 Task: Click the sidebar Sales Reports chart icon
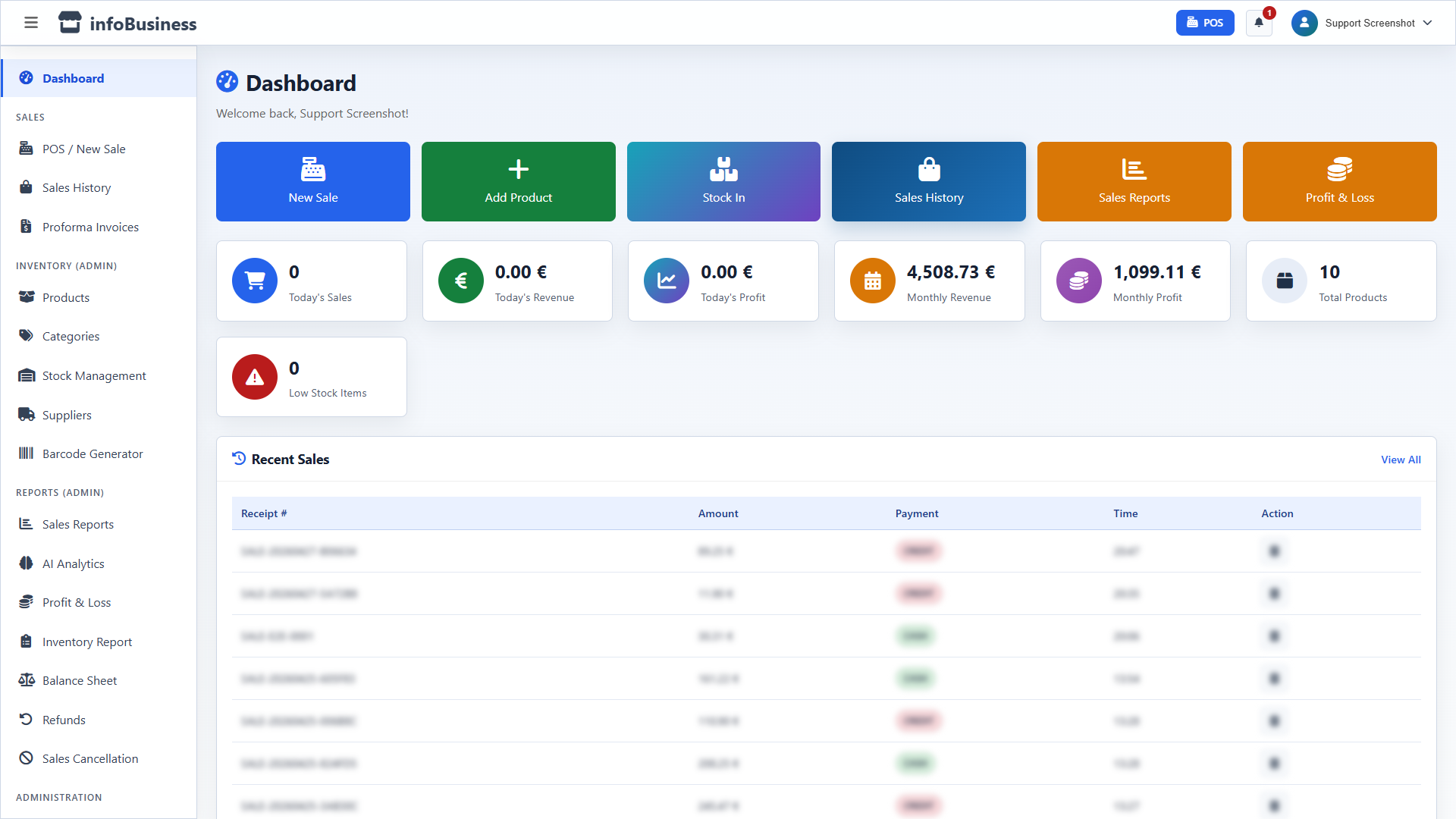click(27, 524)
